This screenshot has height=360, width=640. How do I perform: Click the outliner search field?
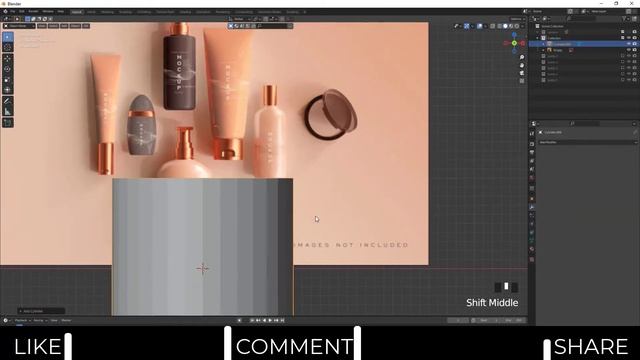[583, 19]
